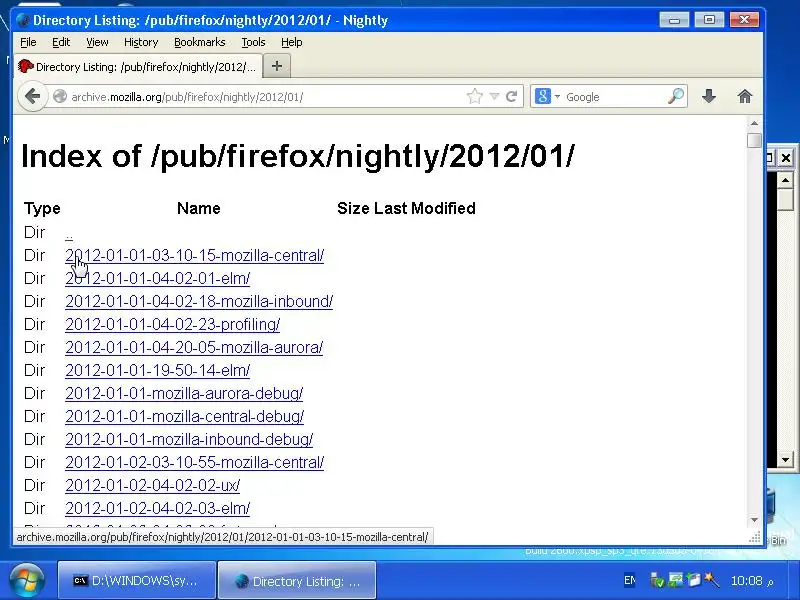Open 2012-01-01-mozilla-aurora-debug link
This screenshot has width=800, height=600.
point(184,393)
